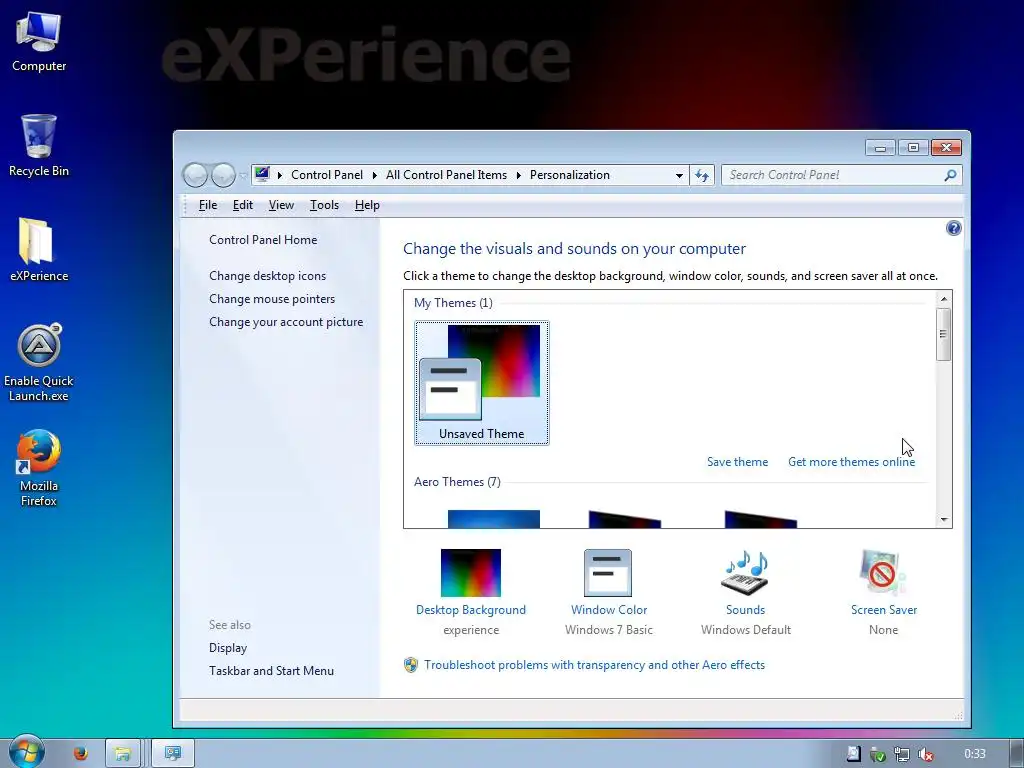Select the Recycle Bin desktop icon
The width and height of the screenshot is (1024, 768).
point(39,146)
